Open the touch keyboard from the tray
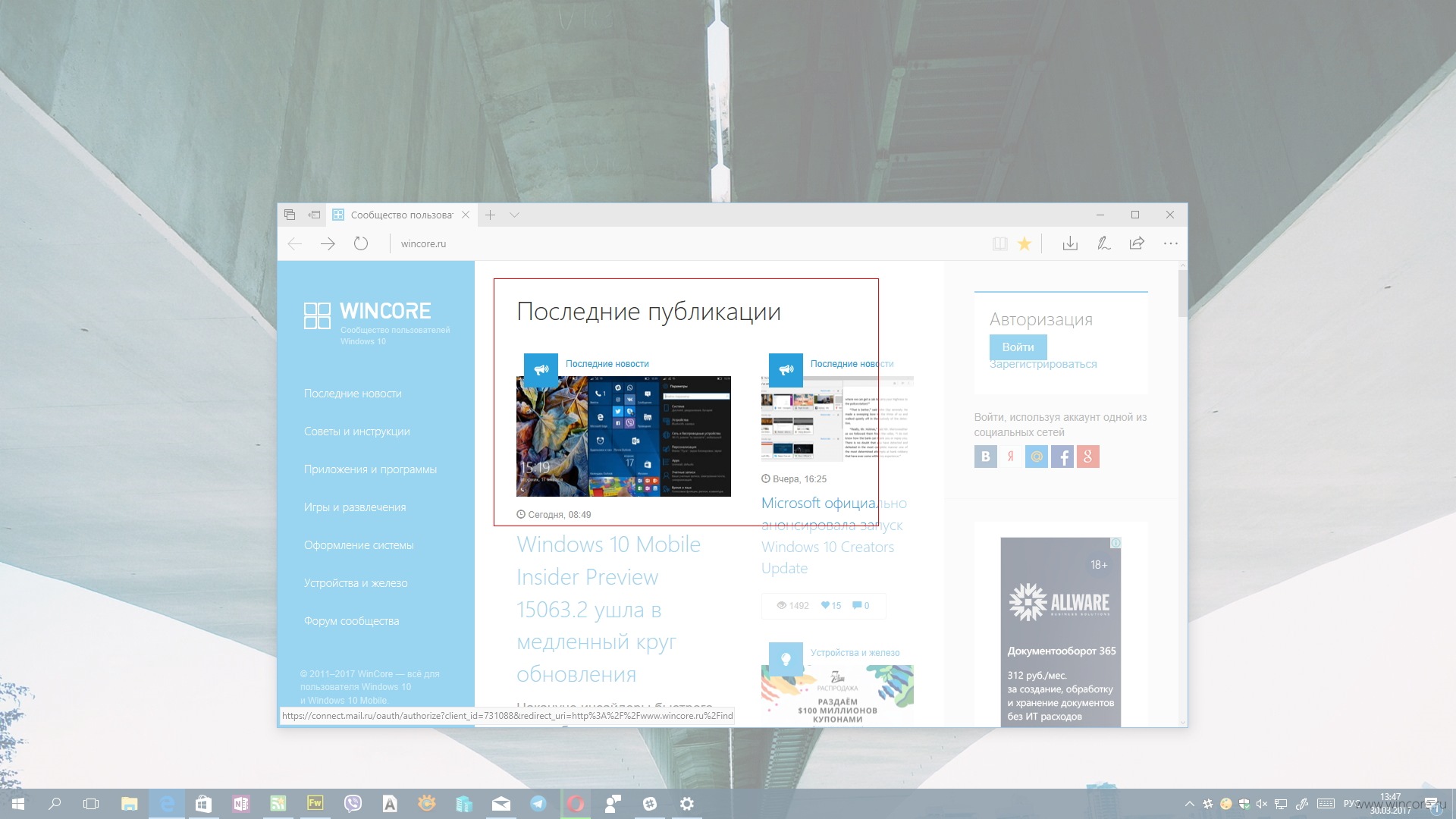Screen dimensions: 1456x819 [1326, 804]
